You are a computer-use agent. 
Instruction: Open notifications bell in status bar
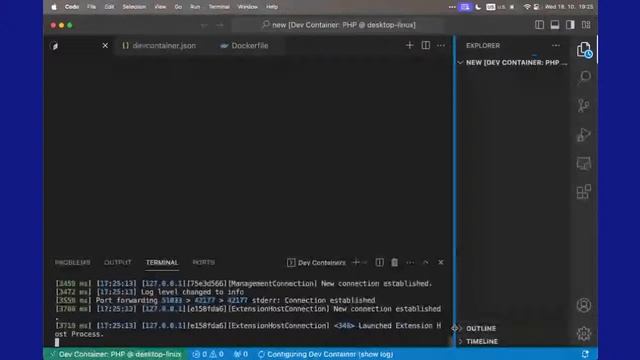[585, 354]
